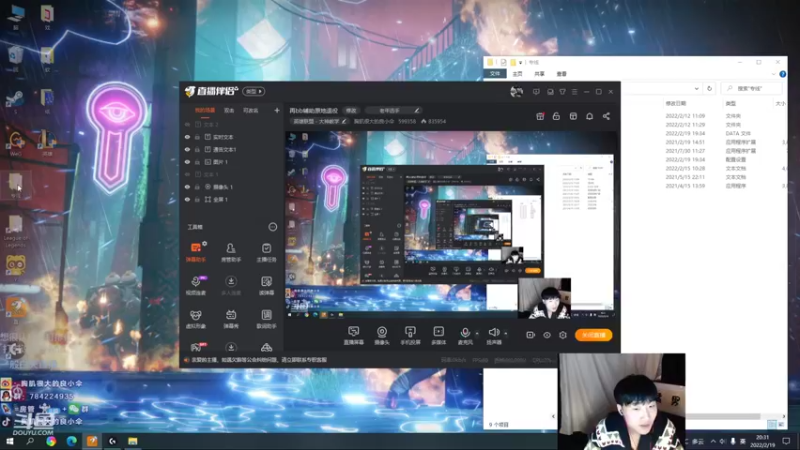Screen dimensions: 800x450
Task: Show the hidden 文本 2 source
Action: tap(187, 124)
